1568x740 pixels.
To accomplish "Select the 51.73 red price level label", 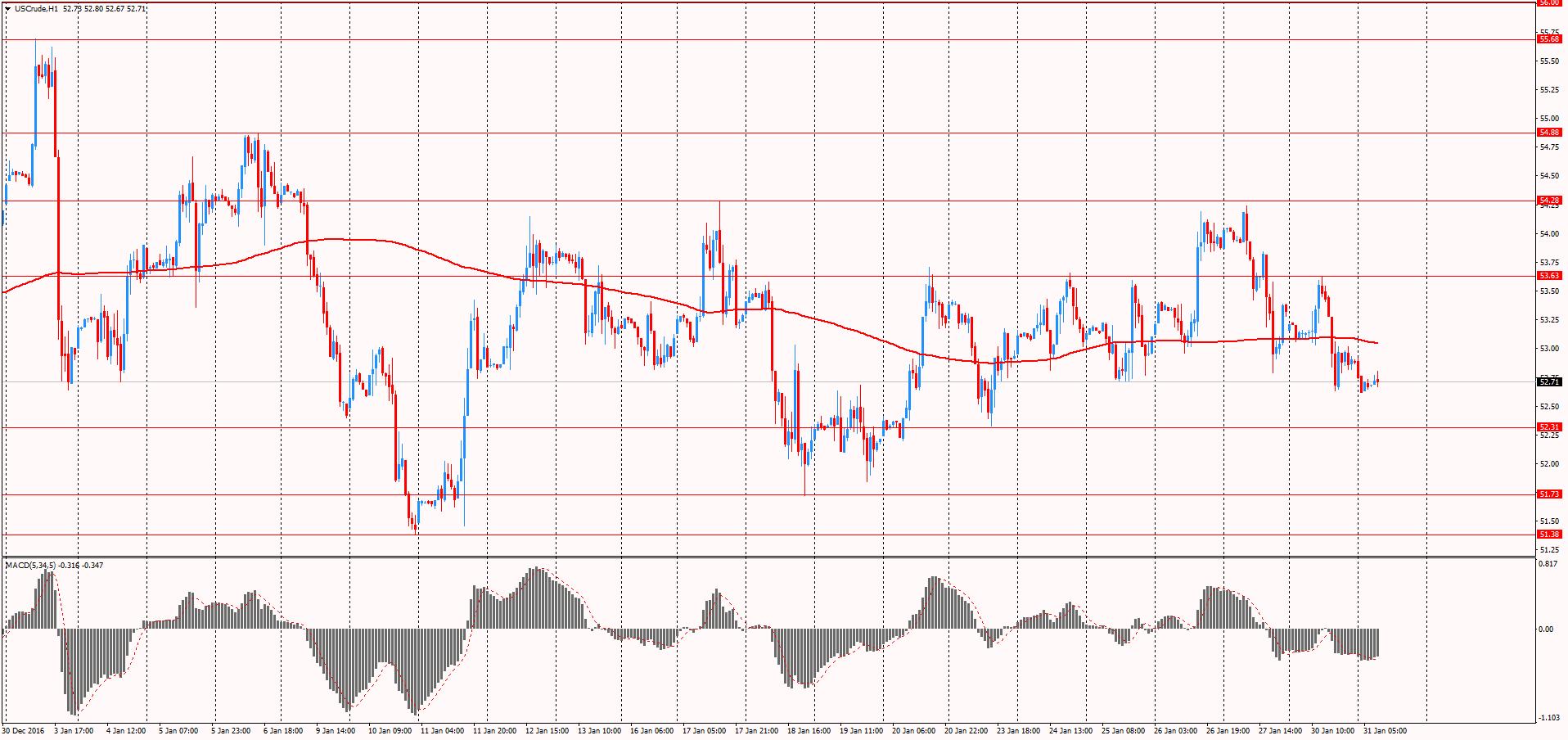I will [1548, 494].
